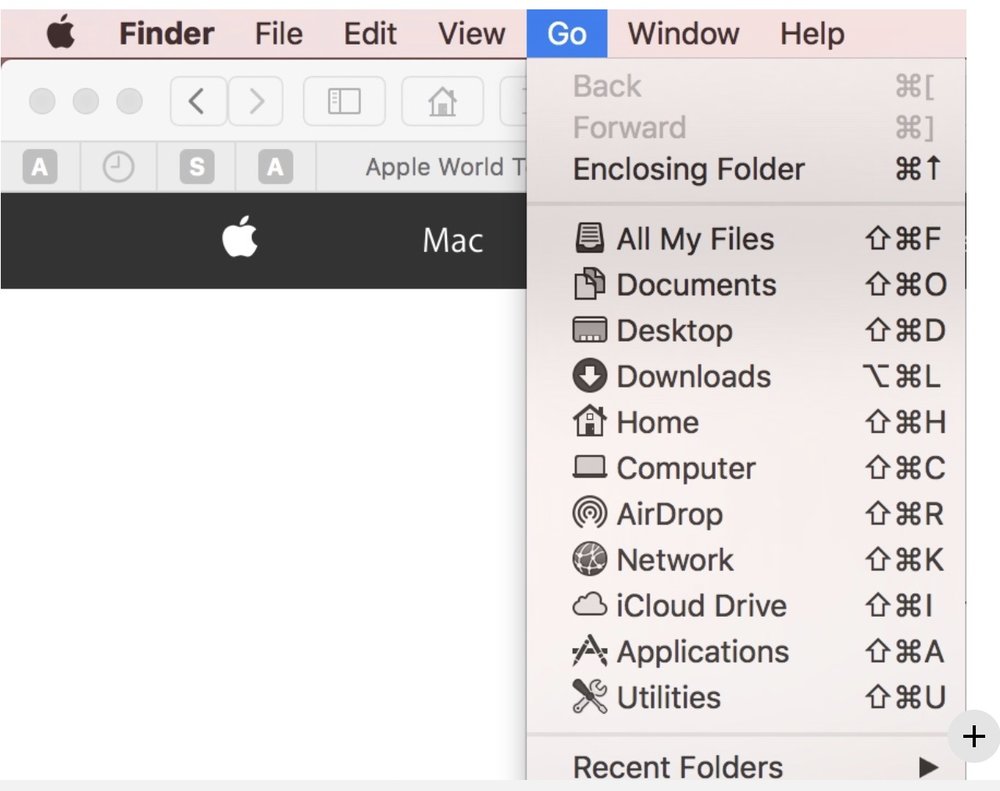
Task: Click the Computer laptop icon
Action: [589, 468]
